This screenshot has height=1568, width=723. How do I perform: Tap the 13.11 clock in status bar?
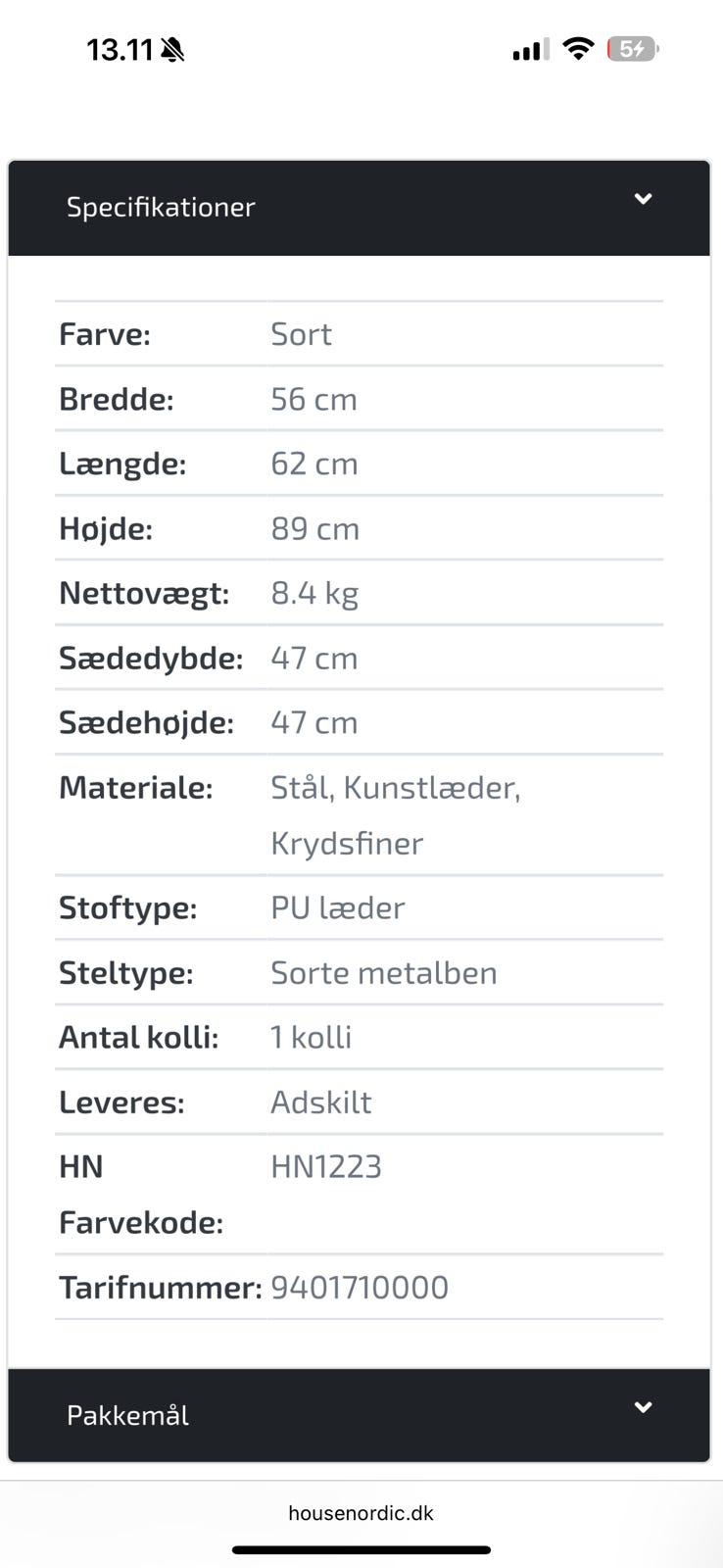point(120,49)
